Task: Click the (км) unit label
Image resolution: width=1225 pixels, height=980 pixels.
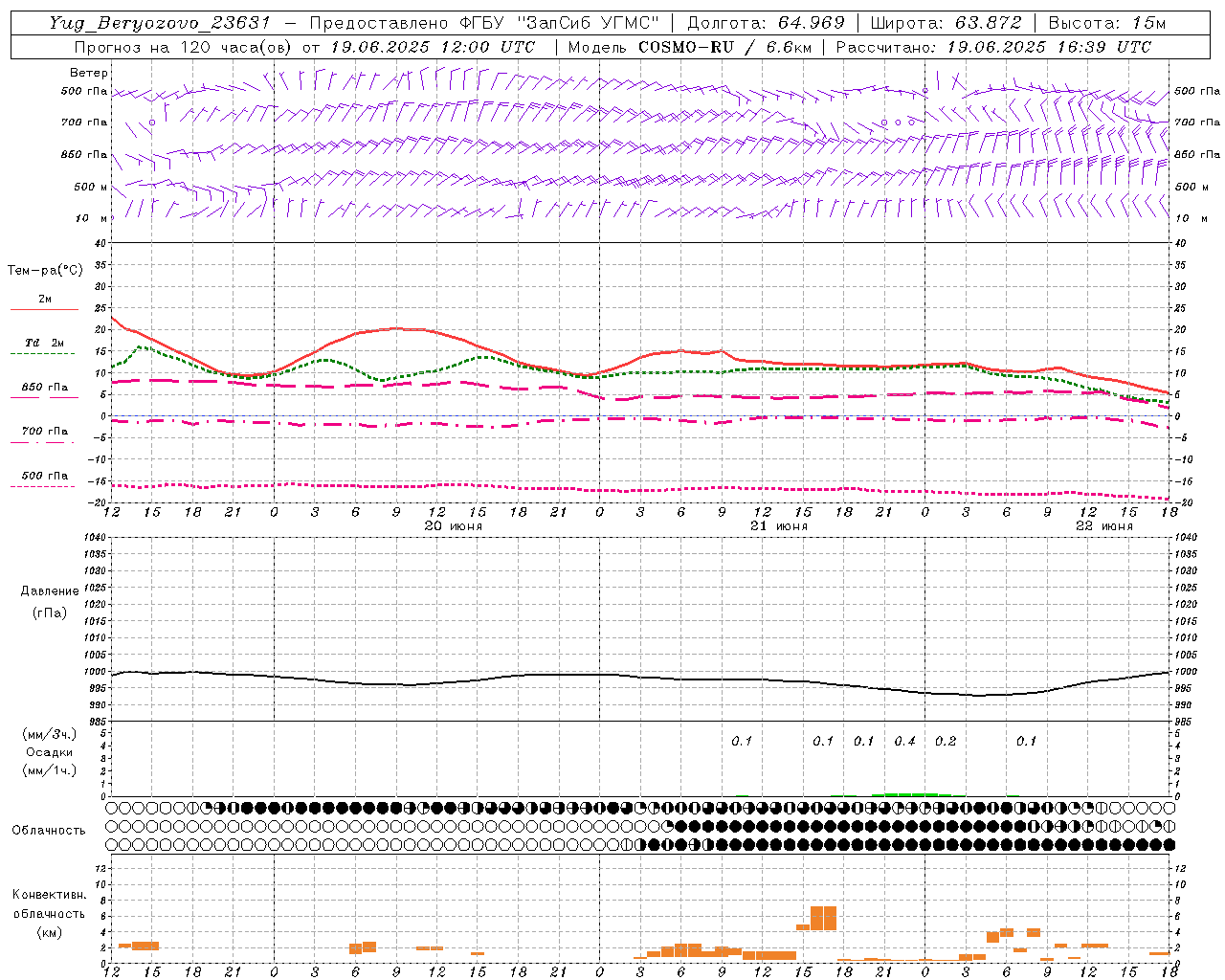Action: click(50, 932)
